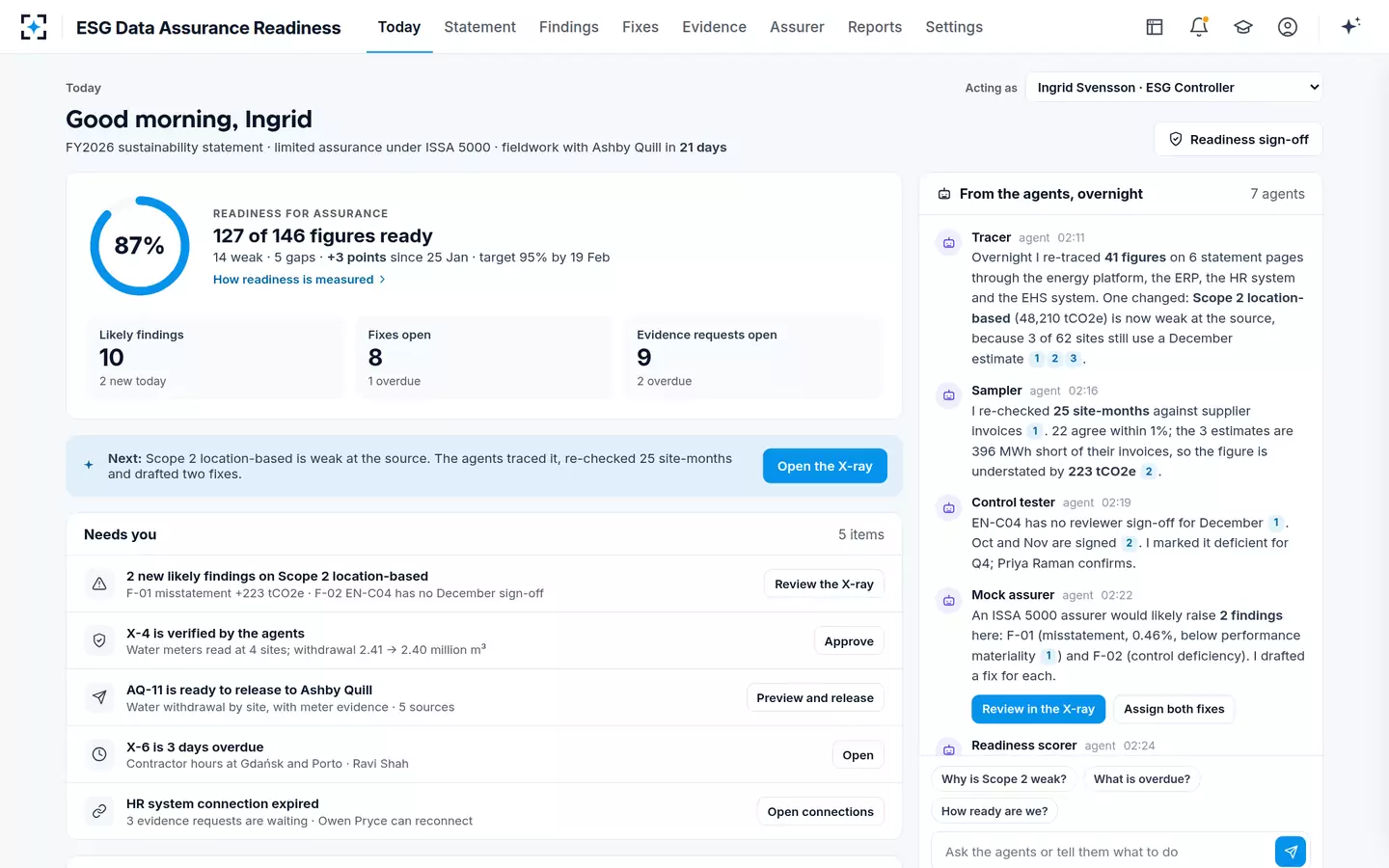Click Readiness sign-off button
The height and width of the screenshot is (868, 1389).
pos(1239,139)
